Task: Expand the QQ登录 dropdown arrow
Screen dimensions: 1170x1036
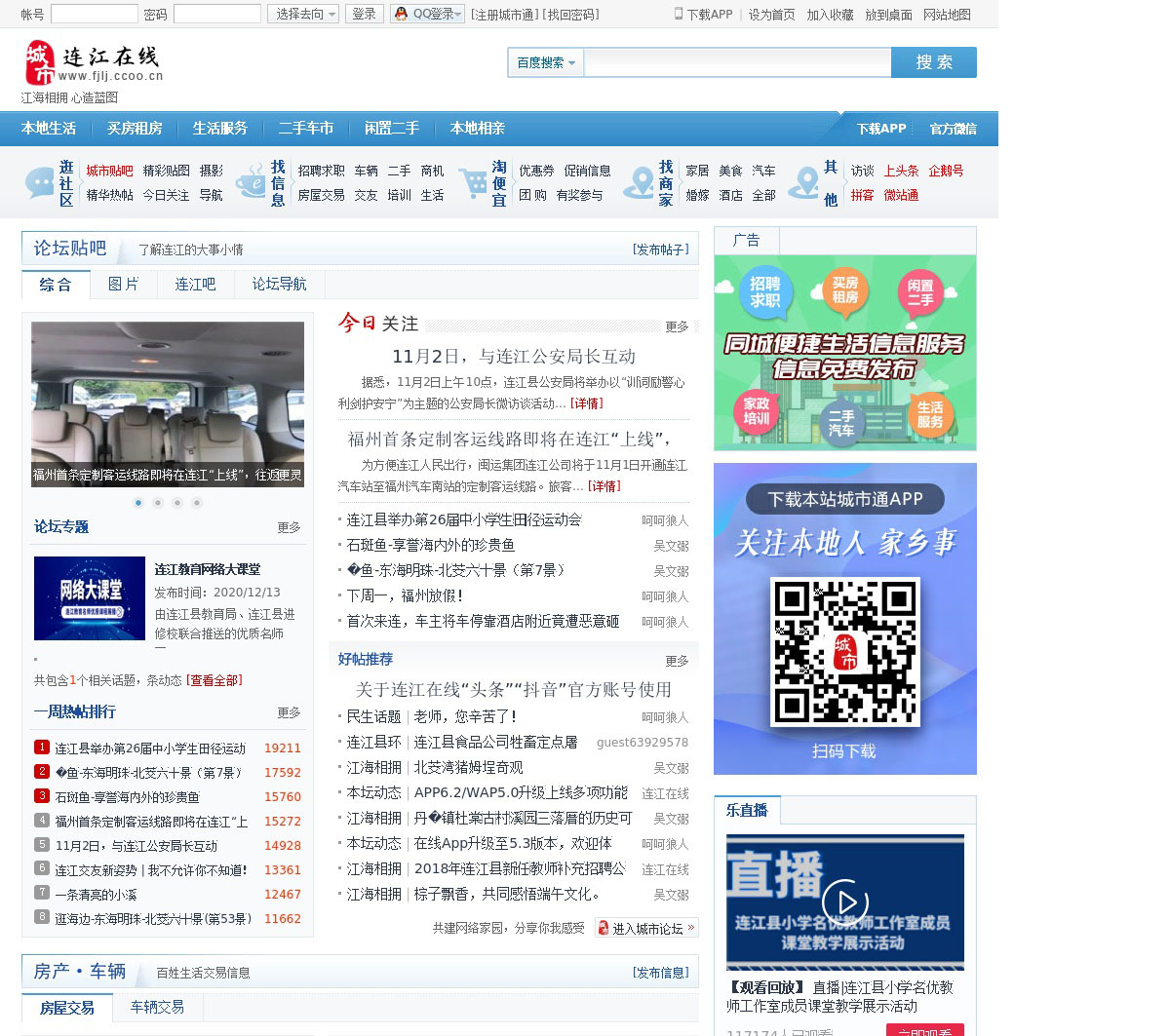Action: (459, 14)
